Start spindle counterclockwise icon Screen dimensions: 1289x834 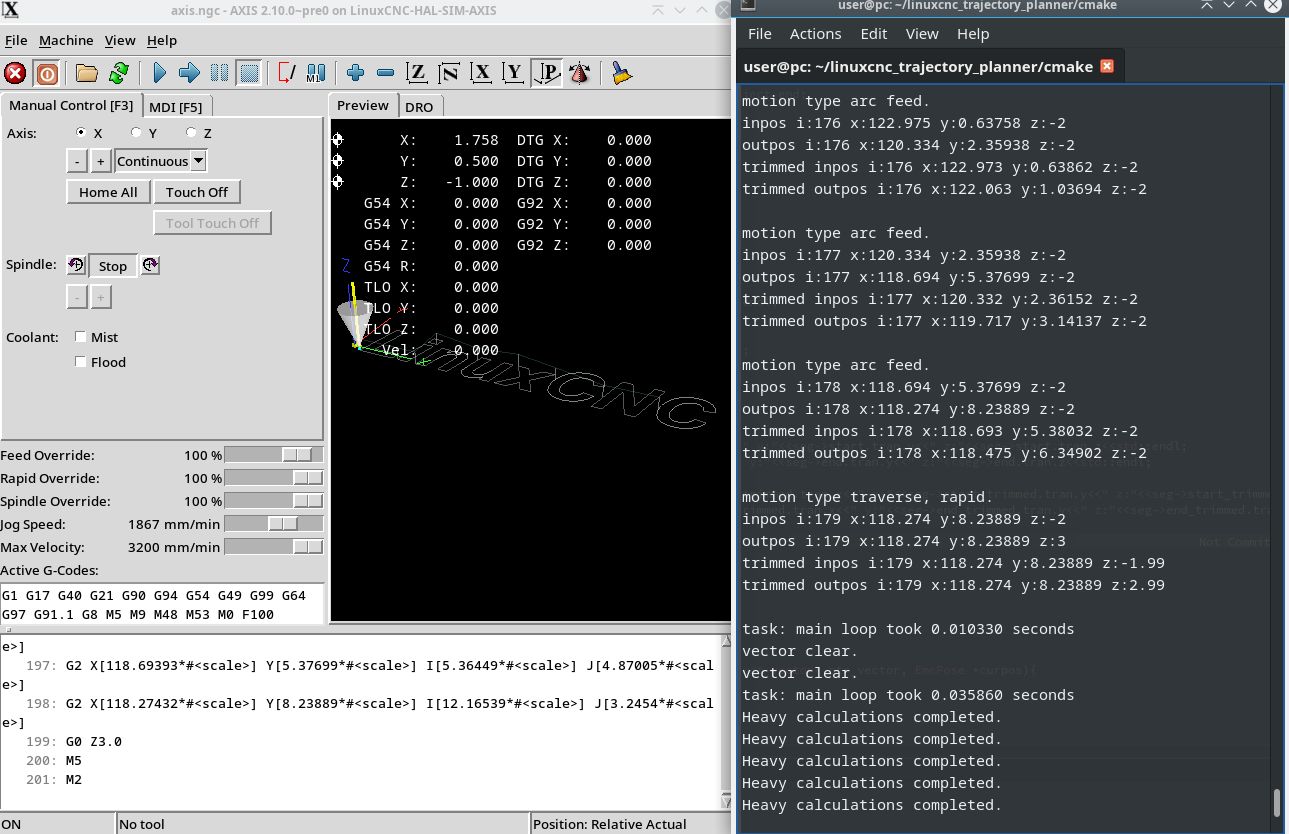[x=76, y=265]
